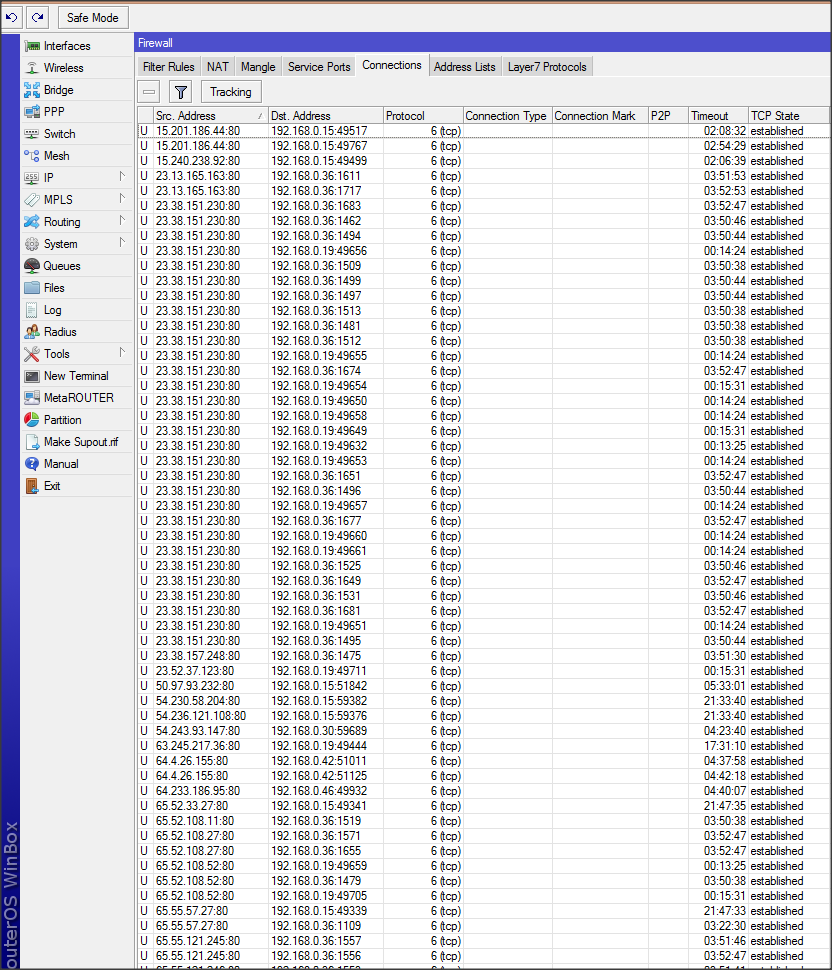
Task: Expand the System submenu arrow
Action: tap(122, 242)
